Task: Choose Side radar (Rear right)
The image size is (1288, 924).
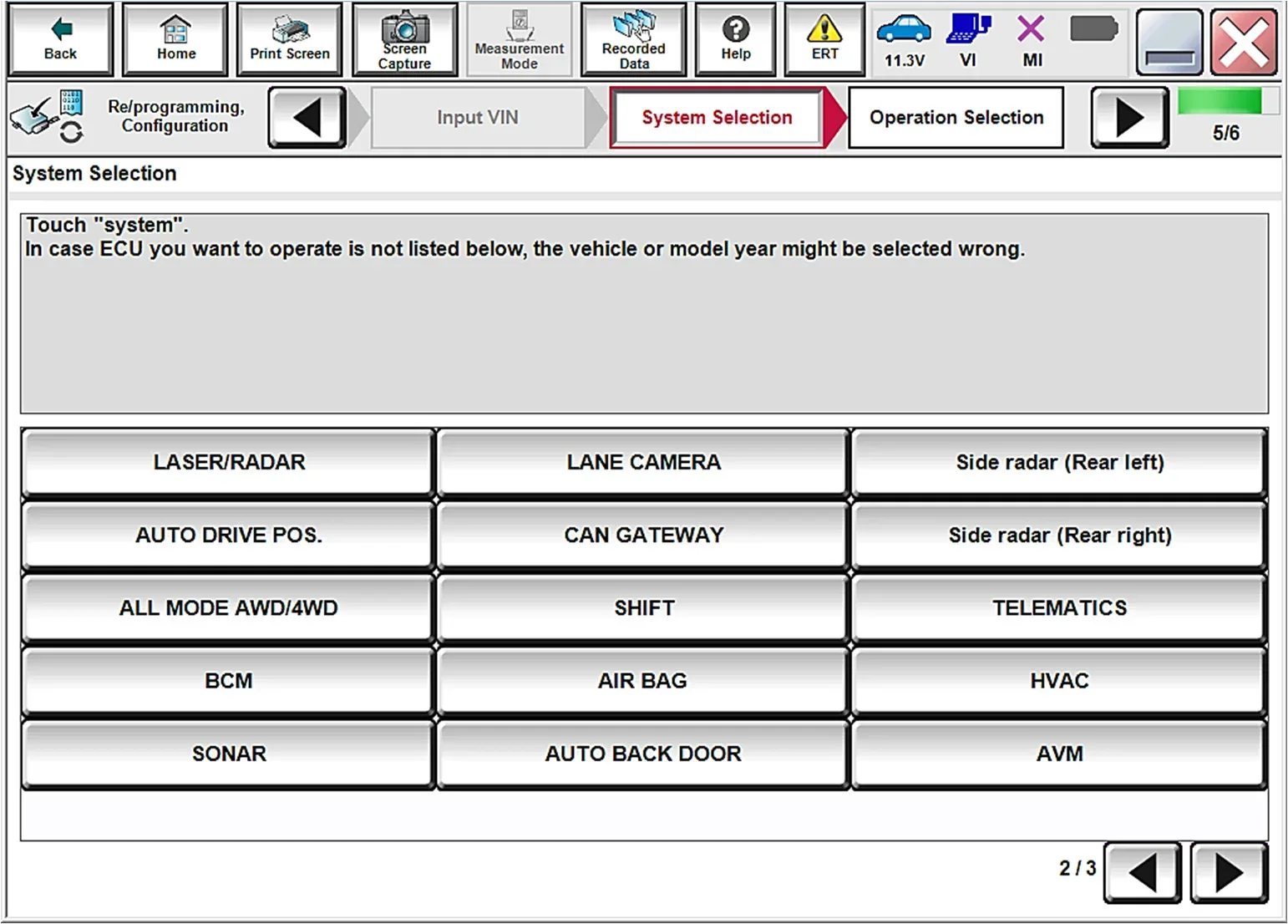Action: [x=1059, y=535]
